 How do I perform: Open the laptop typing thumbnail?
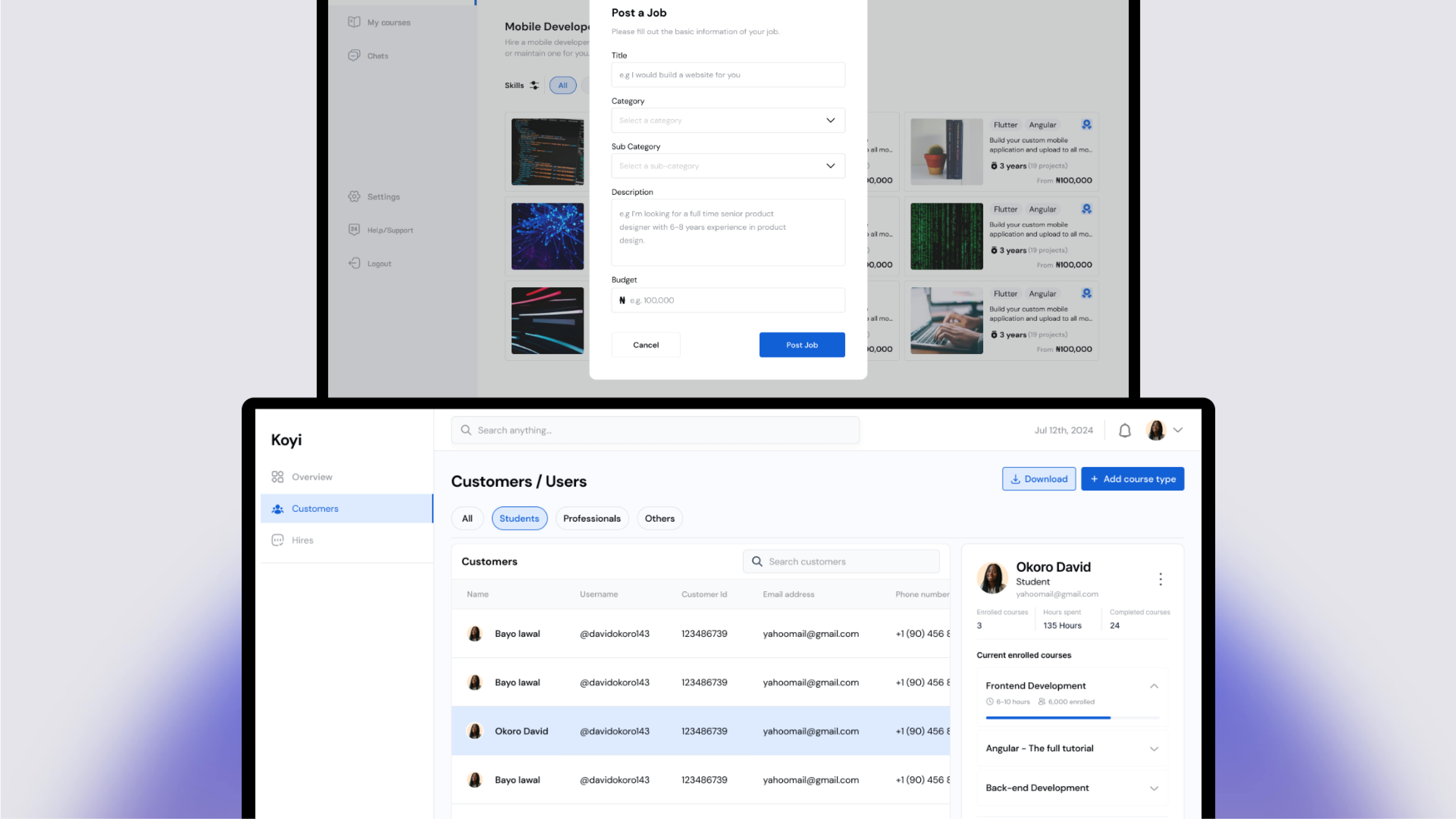coord(946,320)
